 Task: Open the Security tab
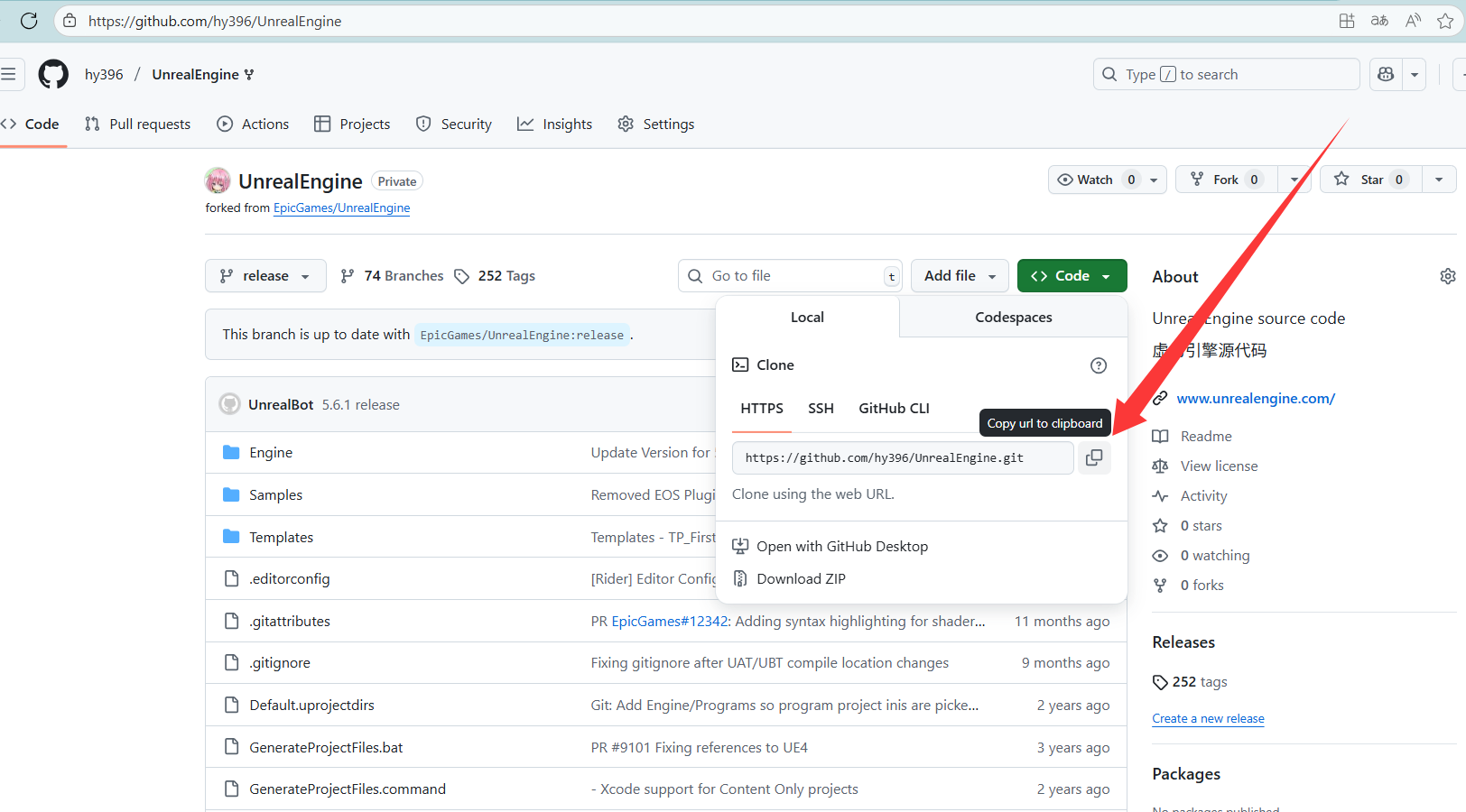coord(454,124)
